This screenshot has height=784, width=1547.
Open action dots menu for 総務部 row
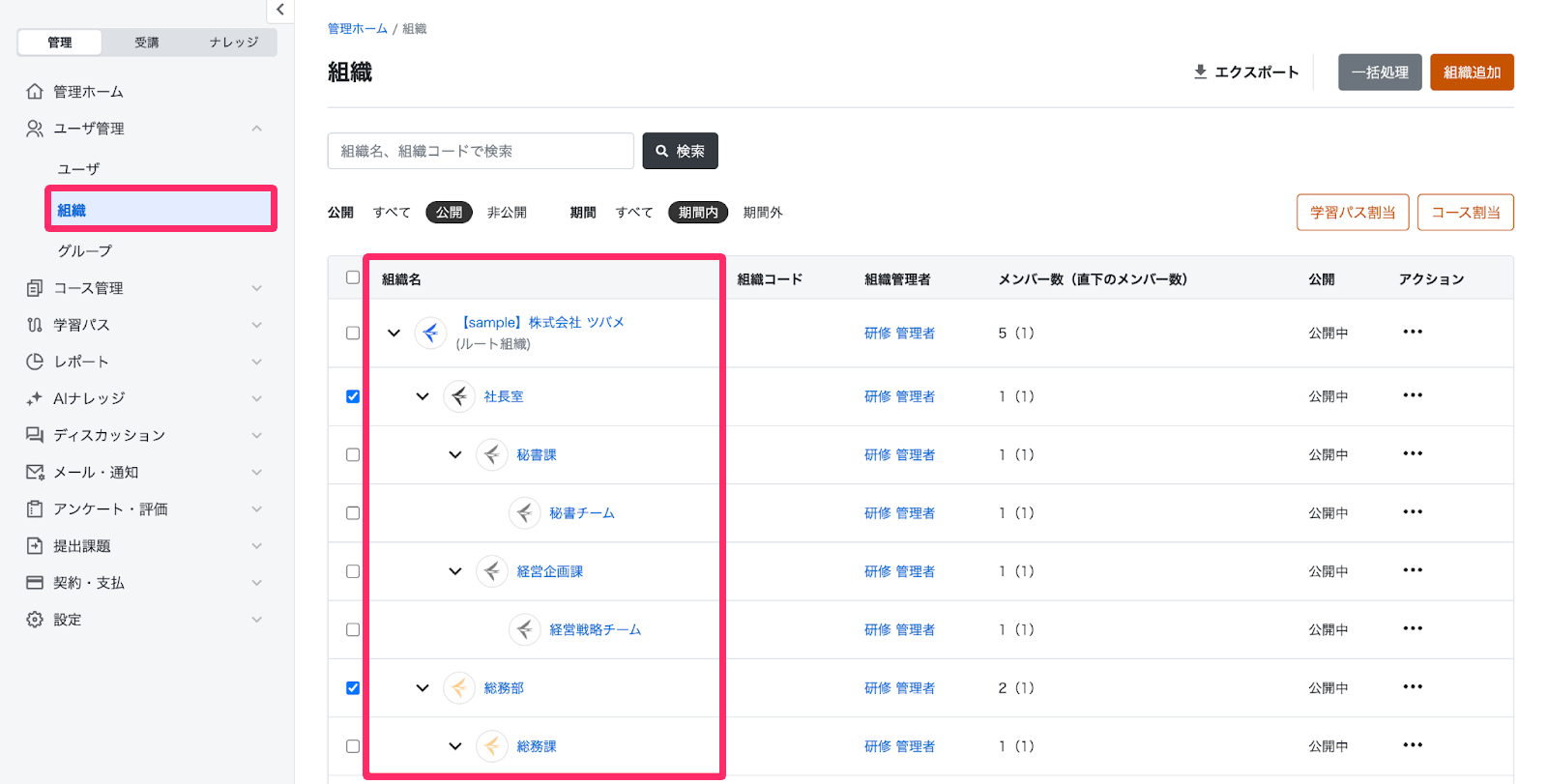pos(1413,686)
